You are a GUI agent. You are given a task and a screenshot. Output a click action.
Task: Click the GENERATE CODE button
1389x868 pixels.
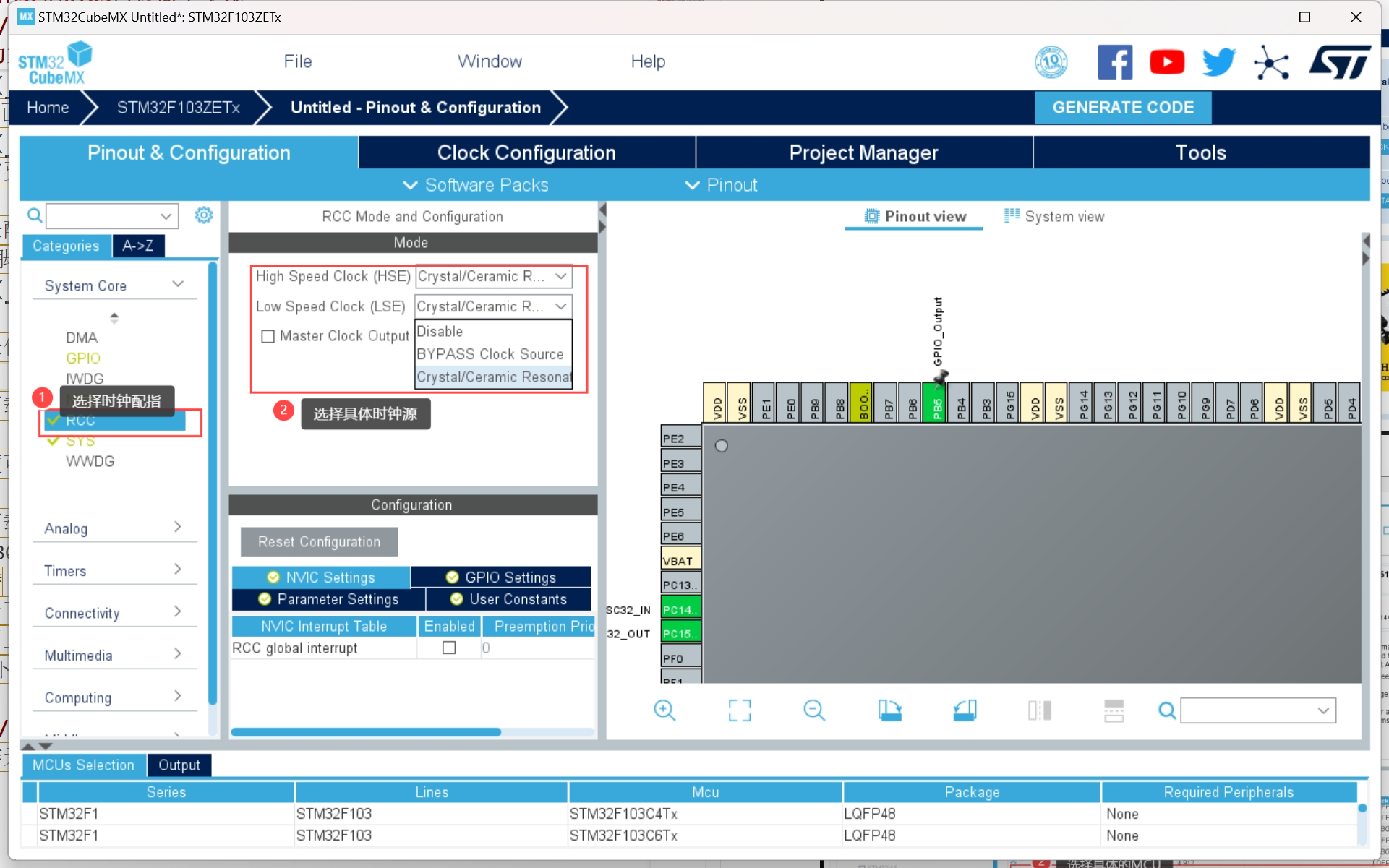pyautogui.click(x=1122, y=108)
